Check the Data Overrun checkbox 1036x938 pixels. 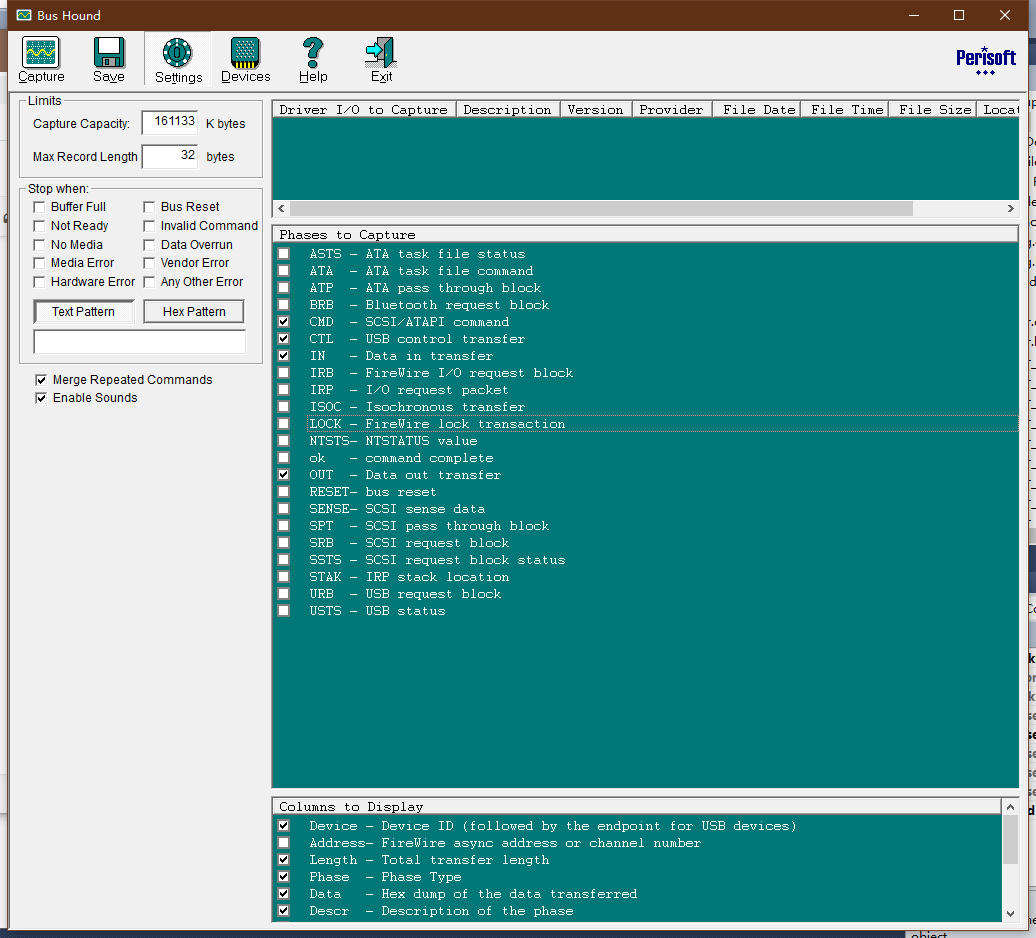coord(149,245)
